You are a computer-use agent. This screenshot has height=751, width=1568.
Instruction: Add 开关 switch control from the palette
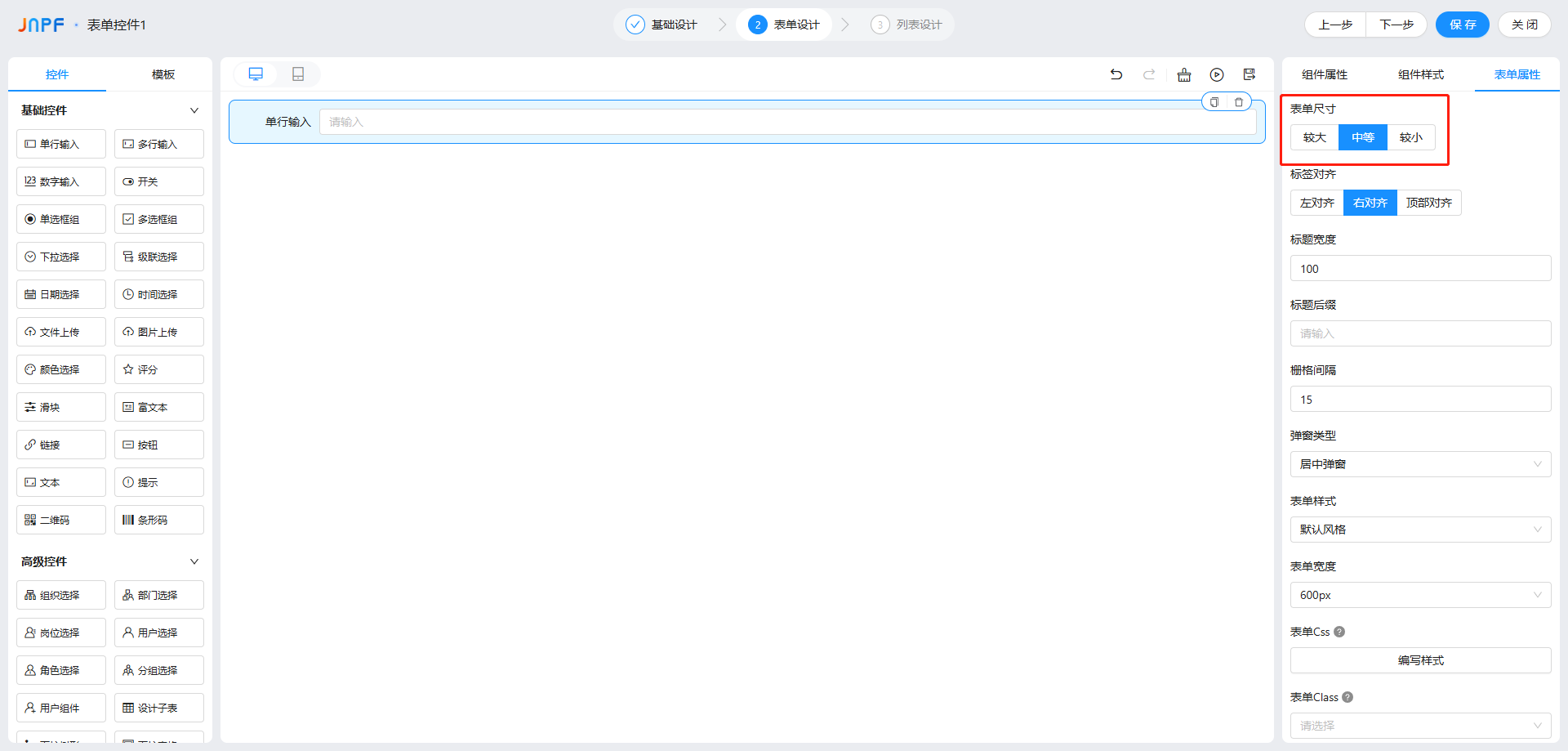159,181
